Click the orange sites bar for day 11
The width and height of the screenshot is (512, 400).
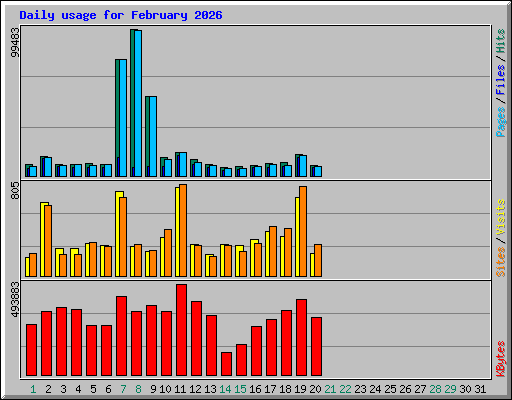[x=183, y=231]
